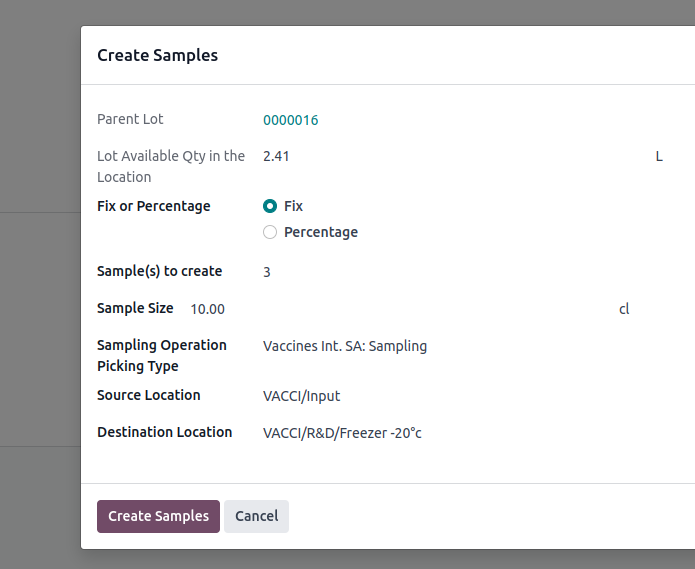Select the Fix radio button
Image resolution: width=695 pixels, height=569 pixels.
(x=270, y=206)
